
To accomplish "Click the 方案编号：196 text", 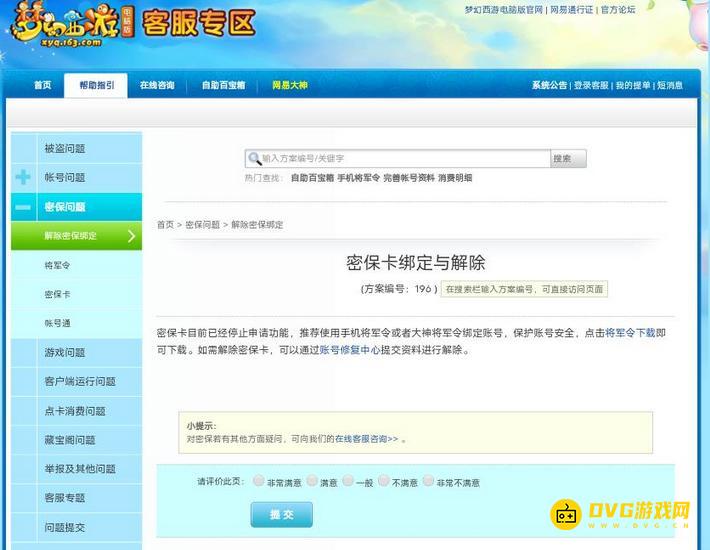I will click(399, 289).
